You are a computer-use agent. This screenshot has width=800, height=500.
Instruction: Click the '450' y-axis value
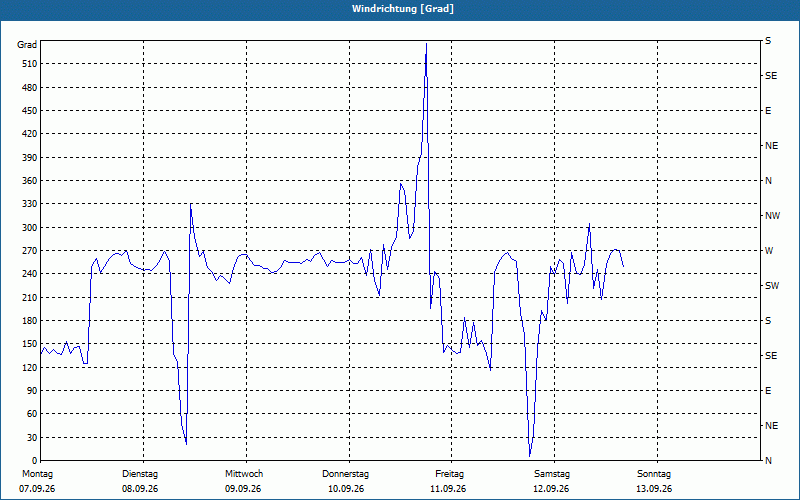[x=30, y=111]
